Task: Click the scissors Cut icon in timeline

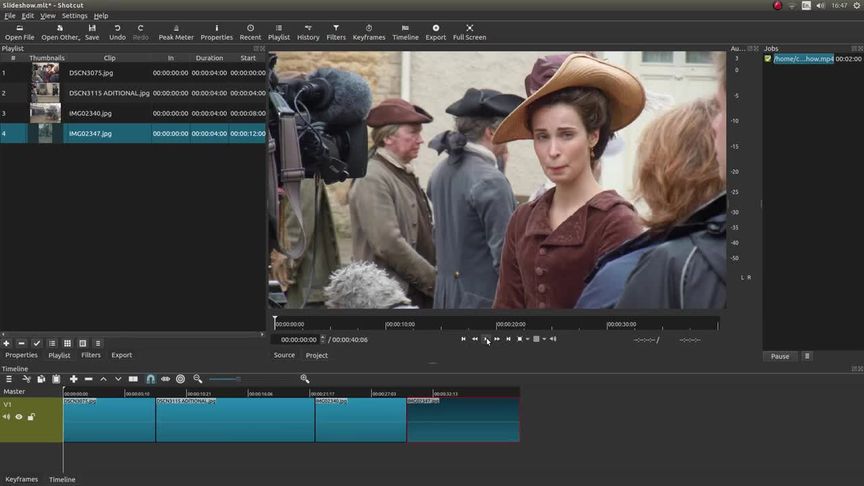Action: click(x=25, y=379)
